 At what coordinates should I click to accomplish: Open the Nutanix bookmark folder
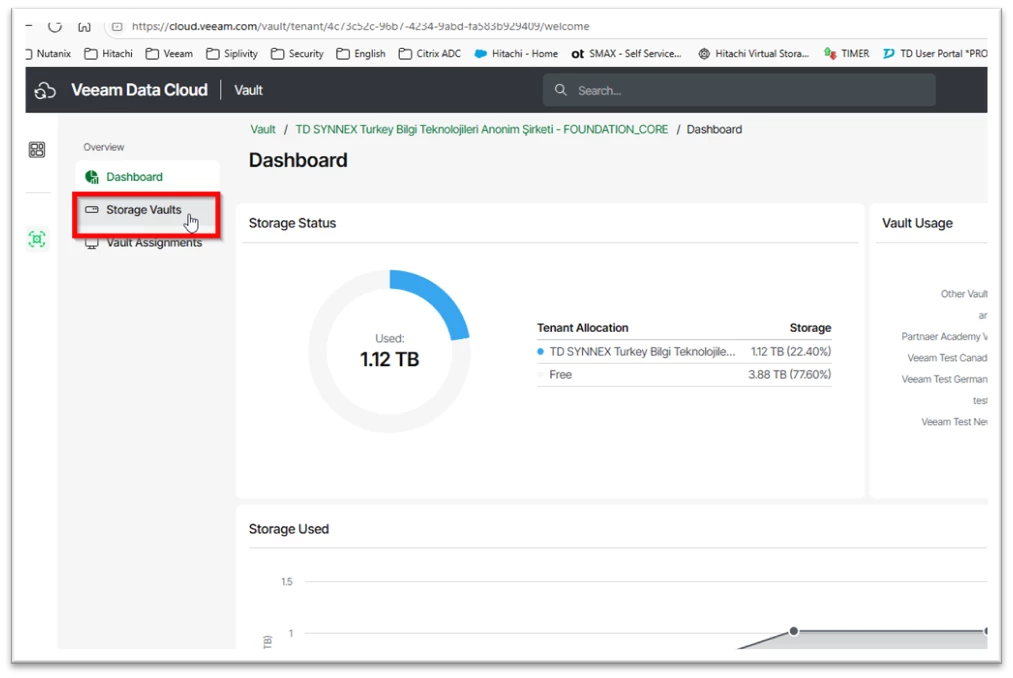click(x=48, y=54)
